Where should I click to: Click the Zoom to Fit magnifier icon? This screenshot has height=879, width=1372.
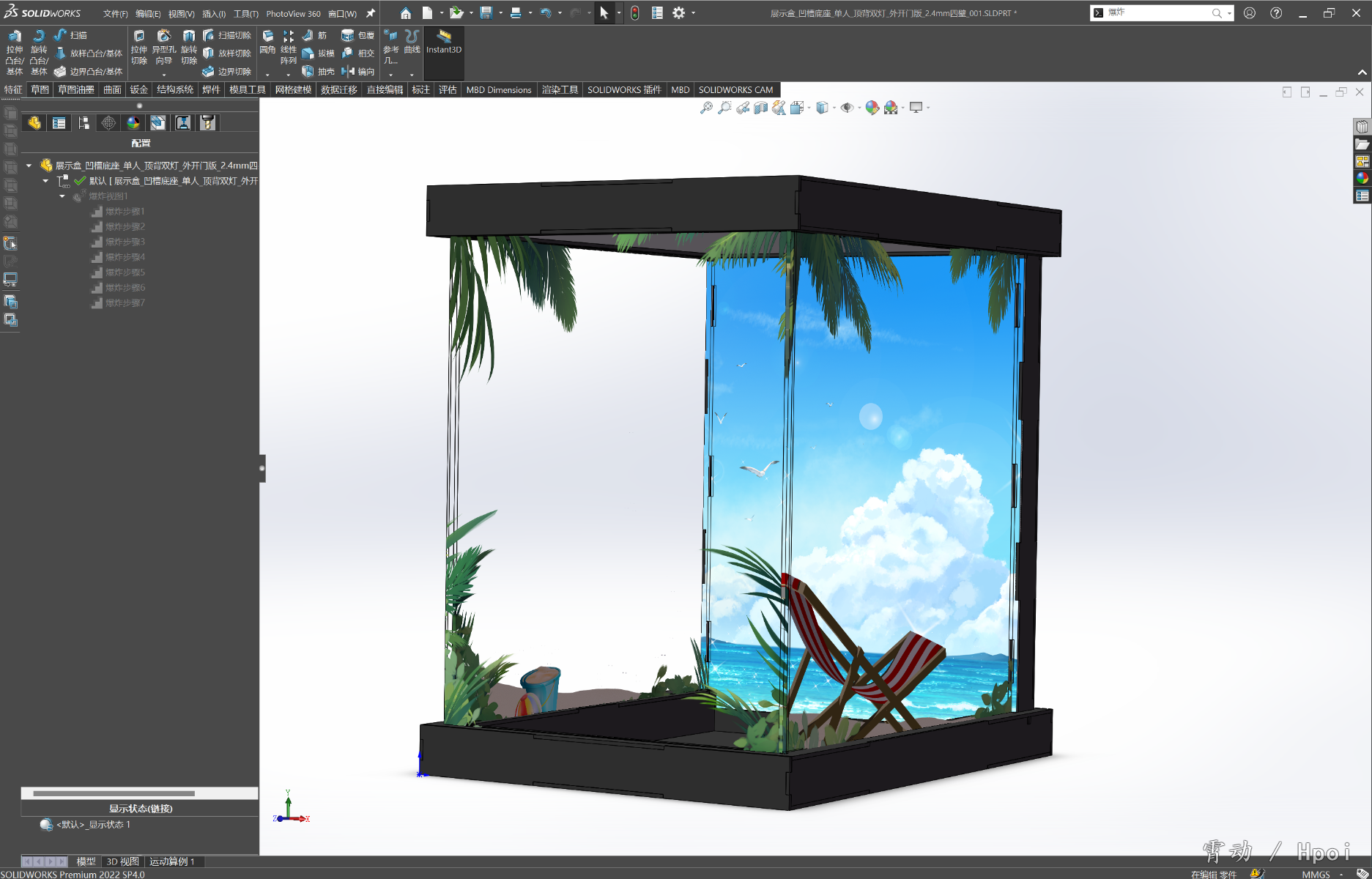pyautogui.click(x=706, y=108)
